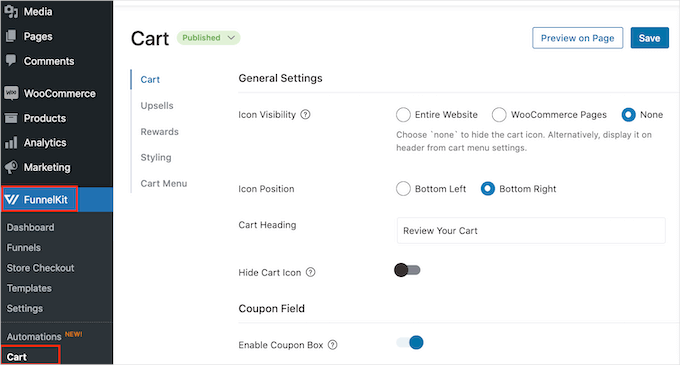Viewport: 680px width, 365px height.
Task: Click the Marketing megaphone icon
Action: 11,167
